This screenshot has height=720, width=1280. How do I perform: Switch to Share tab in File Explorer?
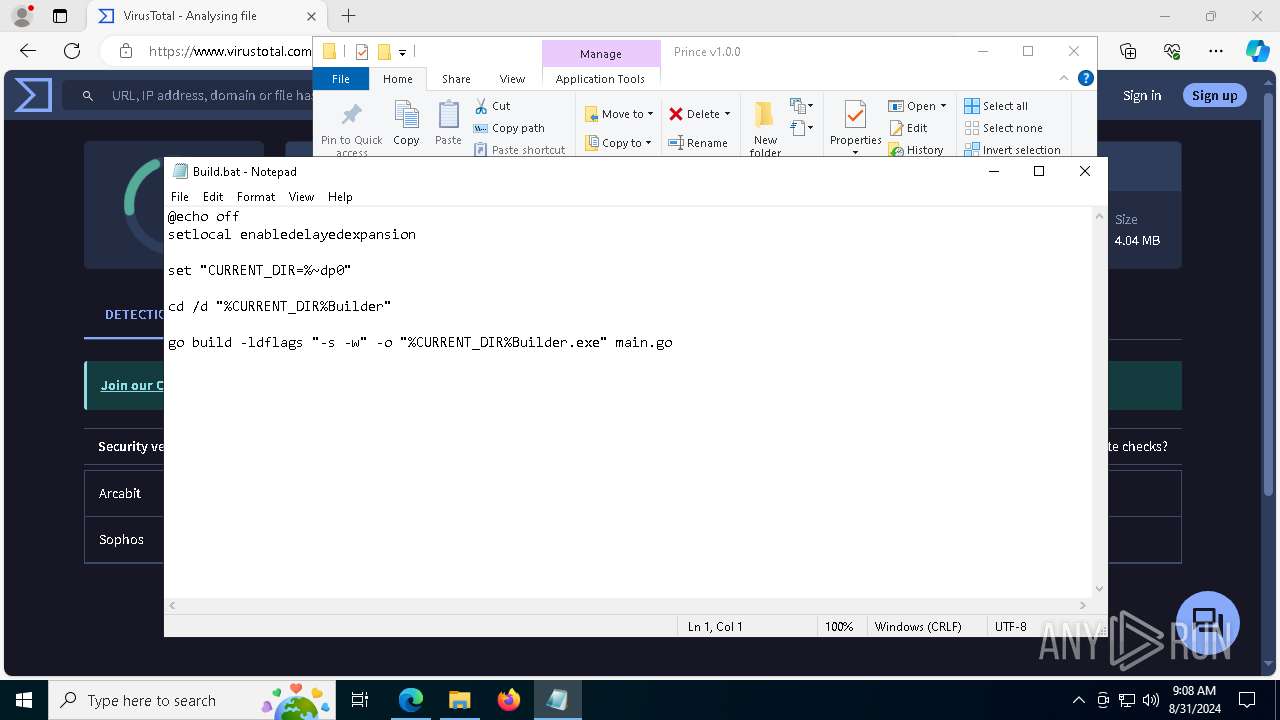point(456,79)
